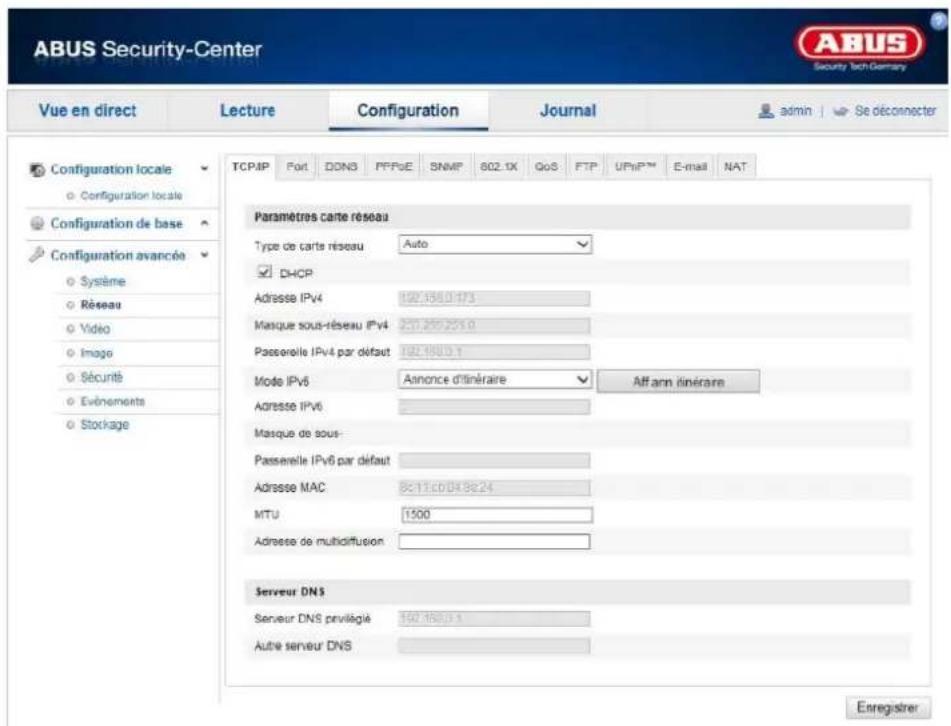
Task: Click the Serveur DNS section heading
Action: click(290, 591)
